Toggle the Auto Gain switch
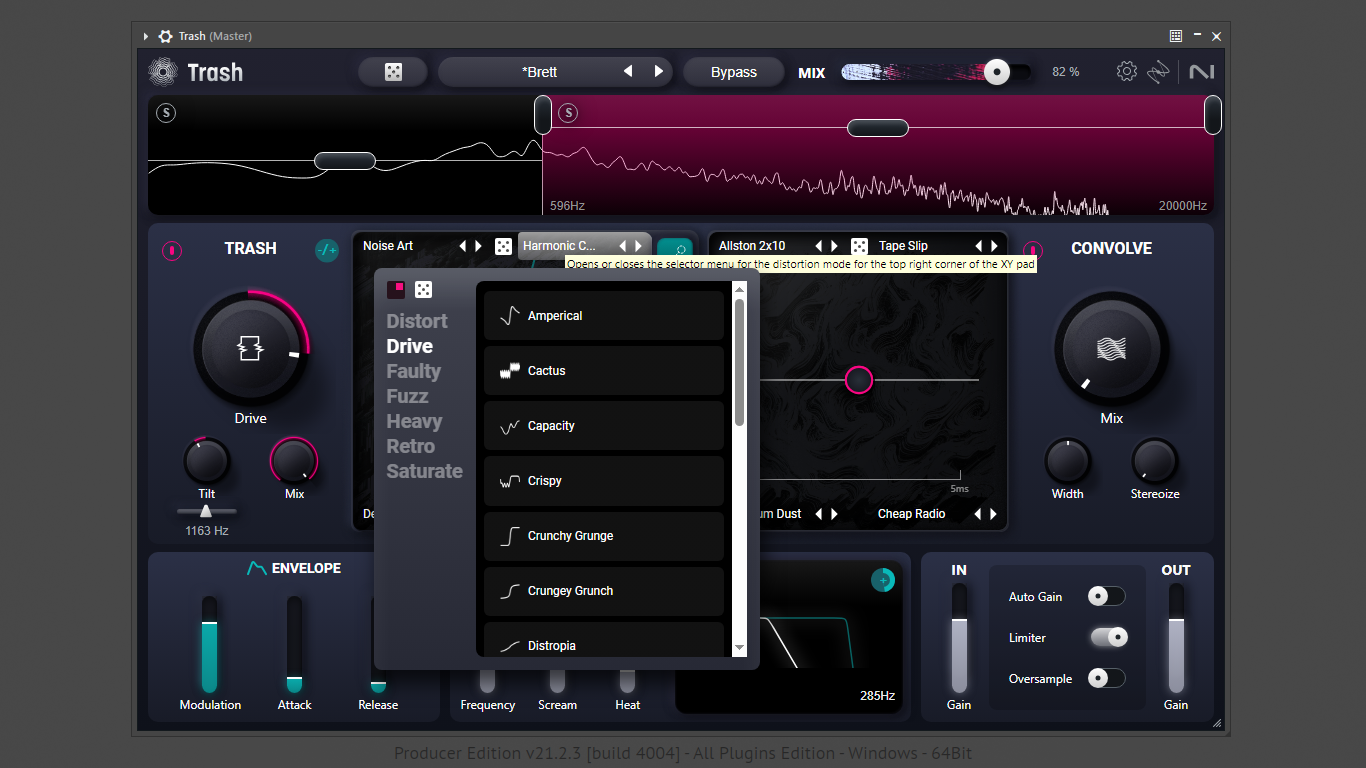This screenshot has height=768, width=1366. (x=1107, y=596)
